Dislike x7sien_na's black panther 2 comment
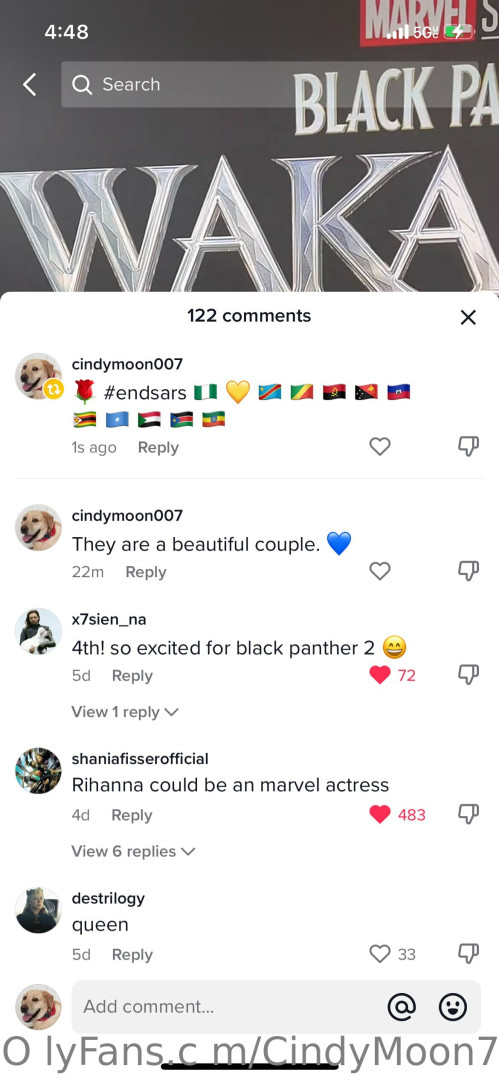The width and height of the screenshot is (499, 1080). (469, 675)
